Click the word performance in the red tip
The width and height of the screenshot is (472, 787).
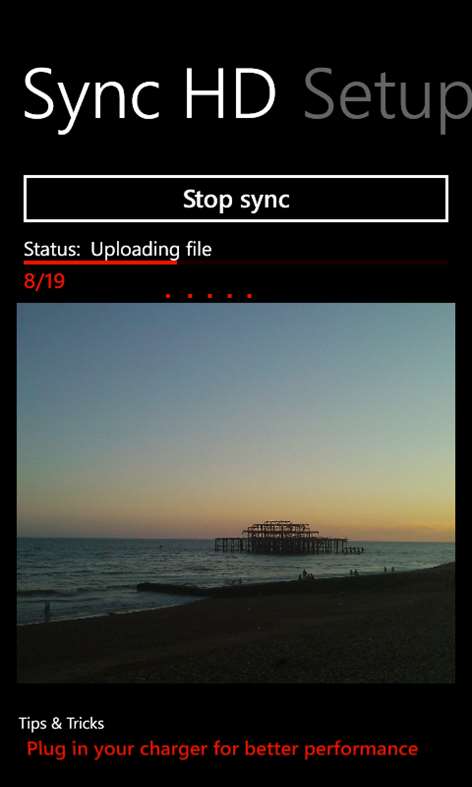point(361,750)
